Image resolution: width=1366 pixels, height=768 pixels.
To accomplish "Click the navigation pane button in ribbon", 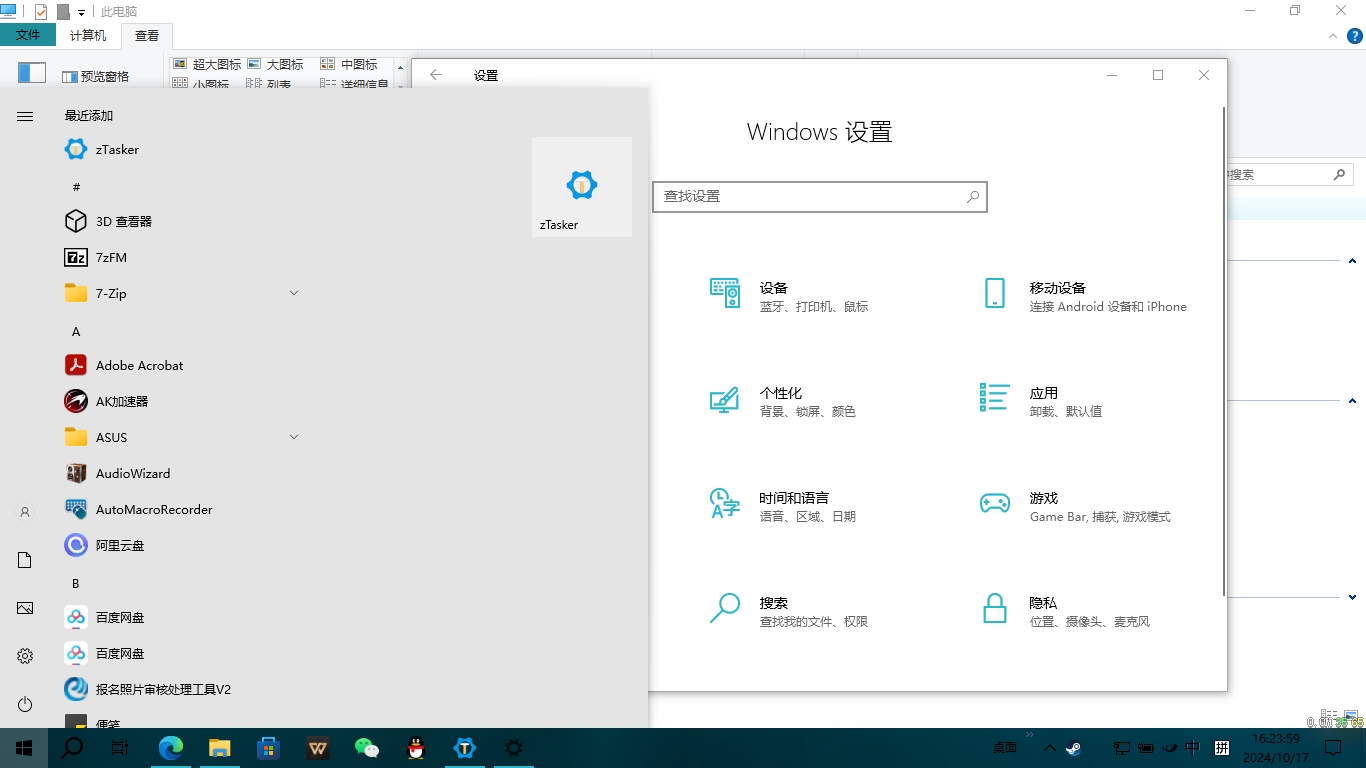I will click(x=32, y=72).
